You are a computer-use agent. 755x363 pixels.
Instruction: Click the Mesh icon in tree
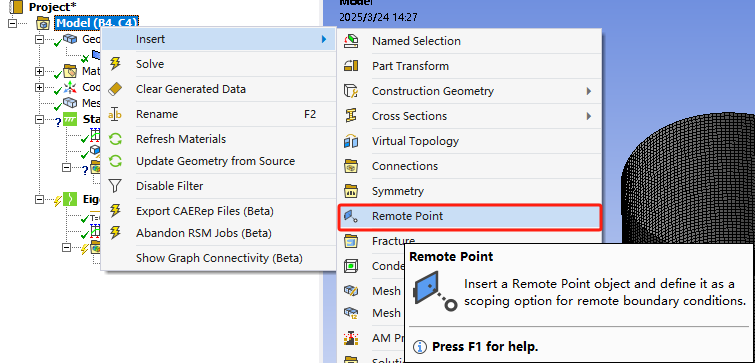(x=70, y=103)
